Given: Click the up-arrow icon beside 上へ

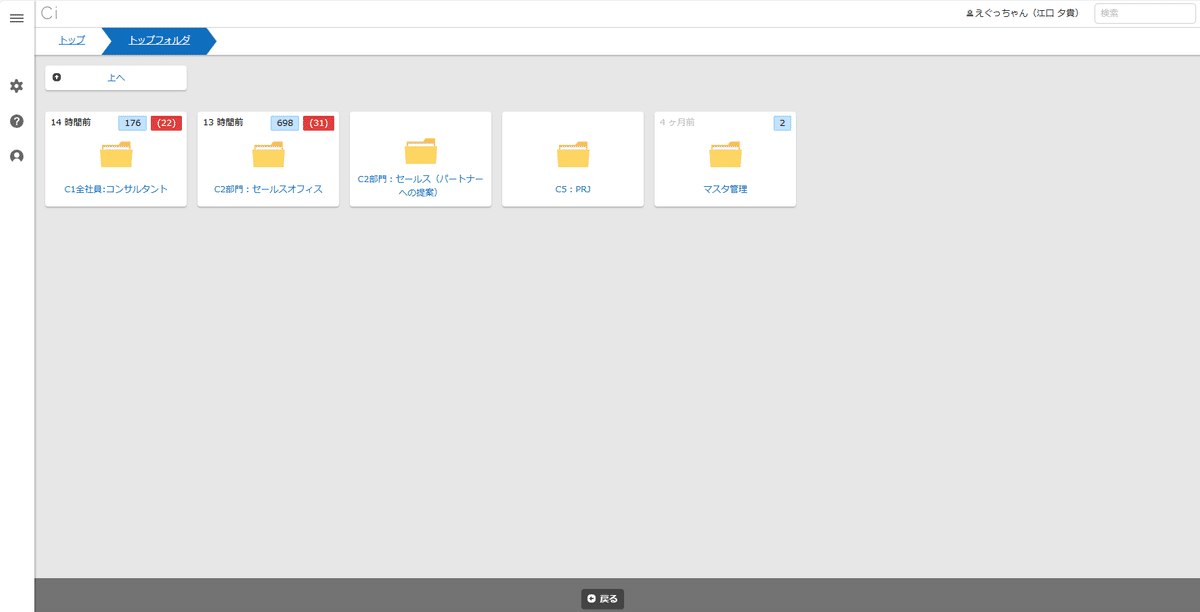Looking at the screenshot, I should [57, 77].
